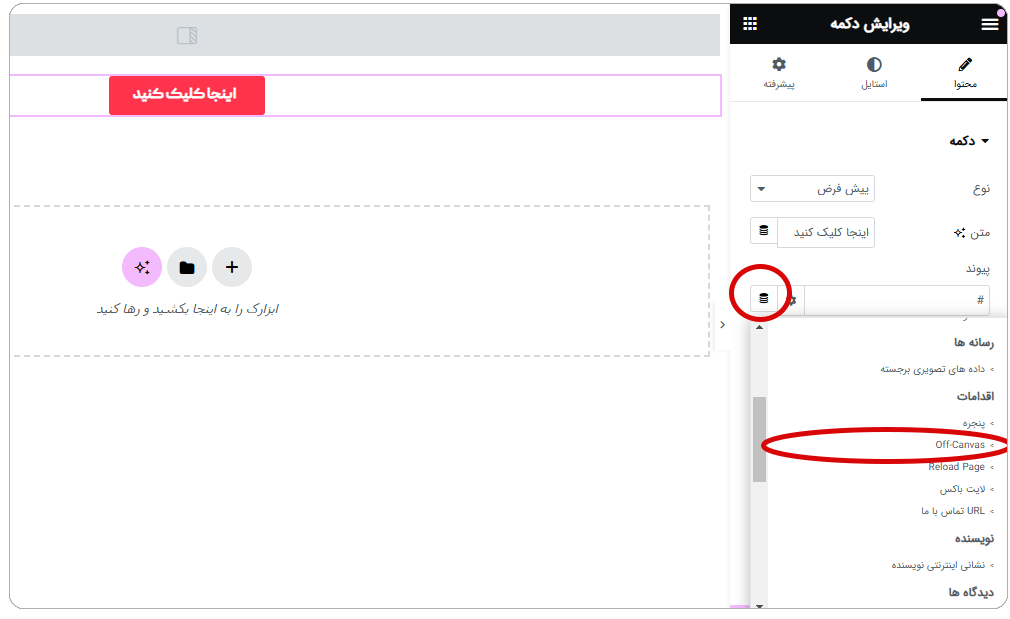The image size is (1010, 619).
Task: Click the dynamic tags icon beside text field
Action: (x=764, y=231)
